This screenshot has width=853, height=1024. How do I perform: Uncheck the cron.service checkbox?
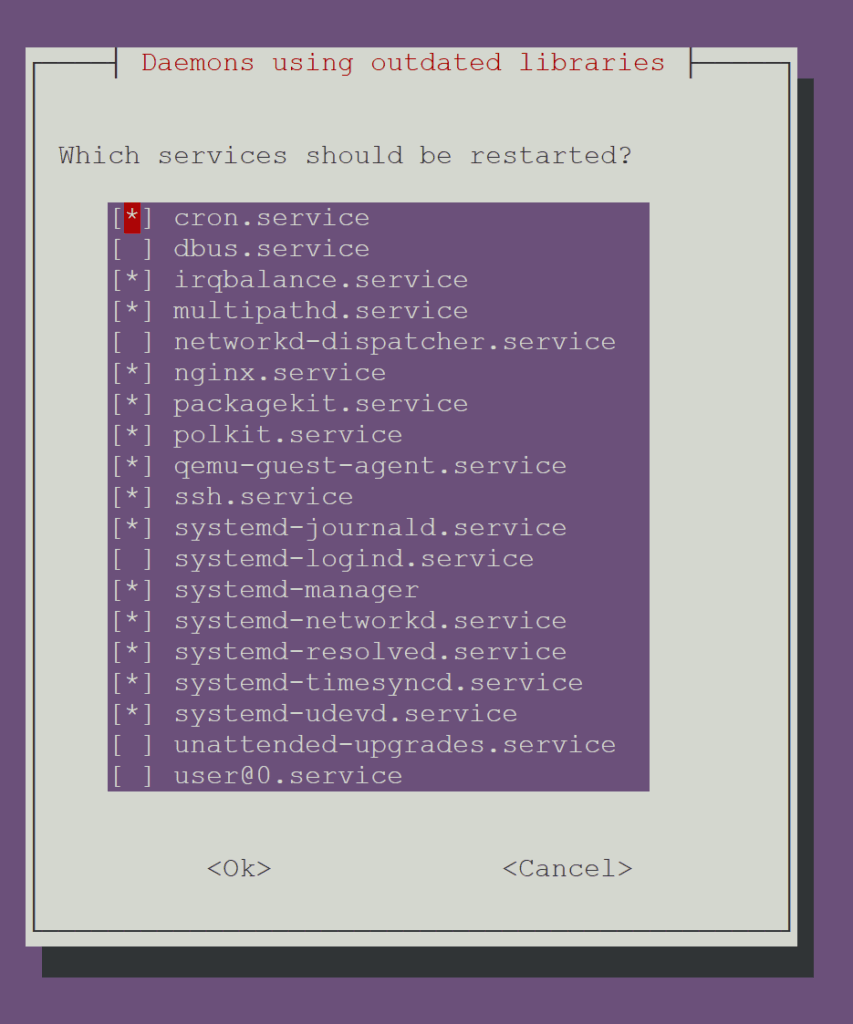[132, 218]
